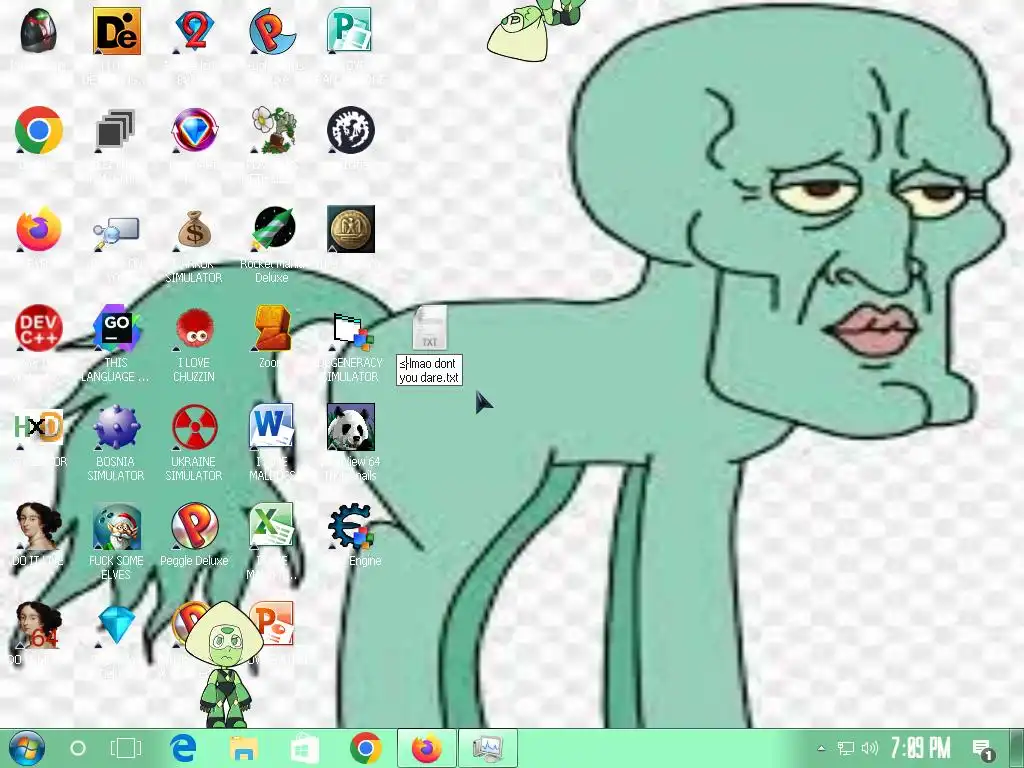Open File Explorer from the taskbar
The image size is (1024, 768).
tap(244, 748)
